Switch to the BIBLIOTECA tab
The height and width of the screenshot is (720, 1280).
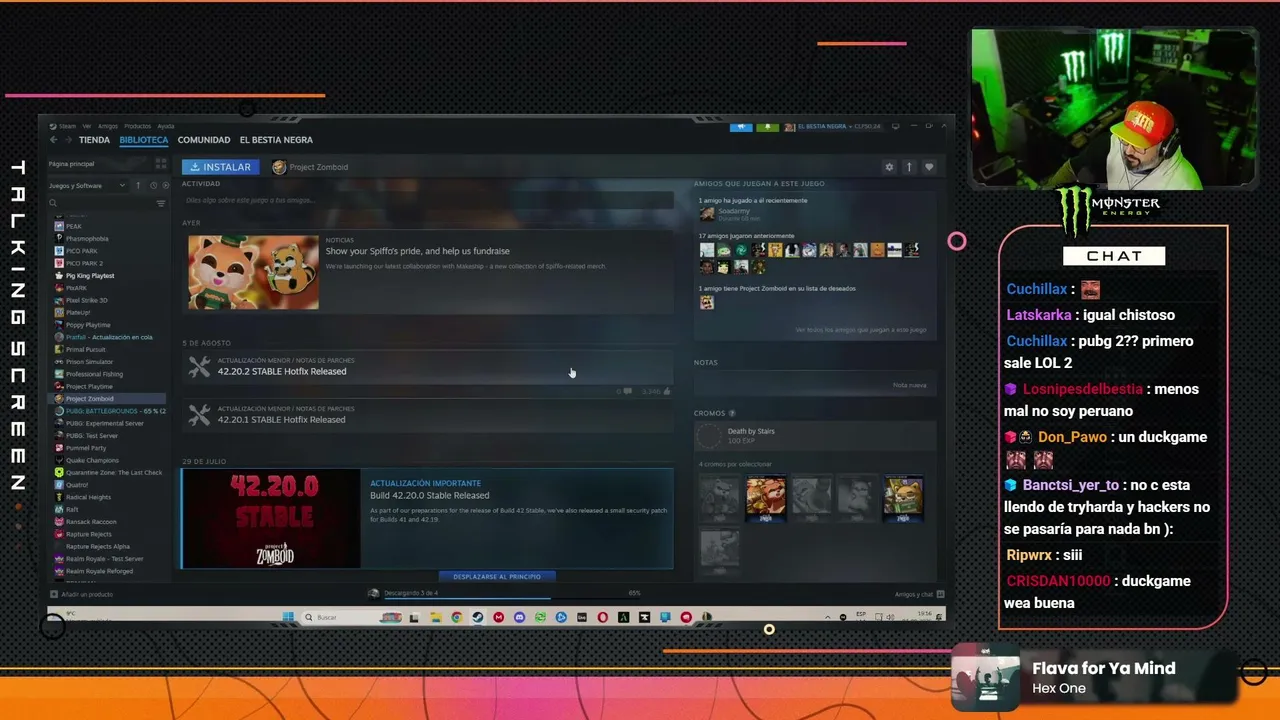point(143,140)
